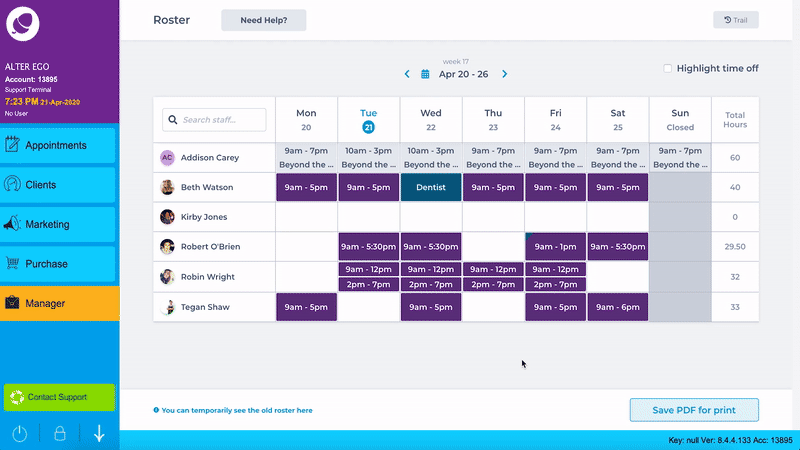
Task: Go to the previous week
Action: tap(407, 74)
